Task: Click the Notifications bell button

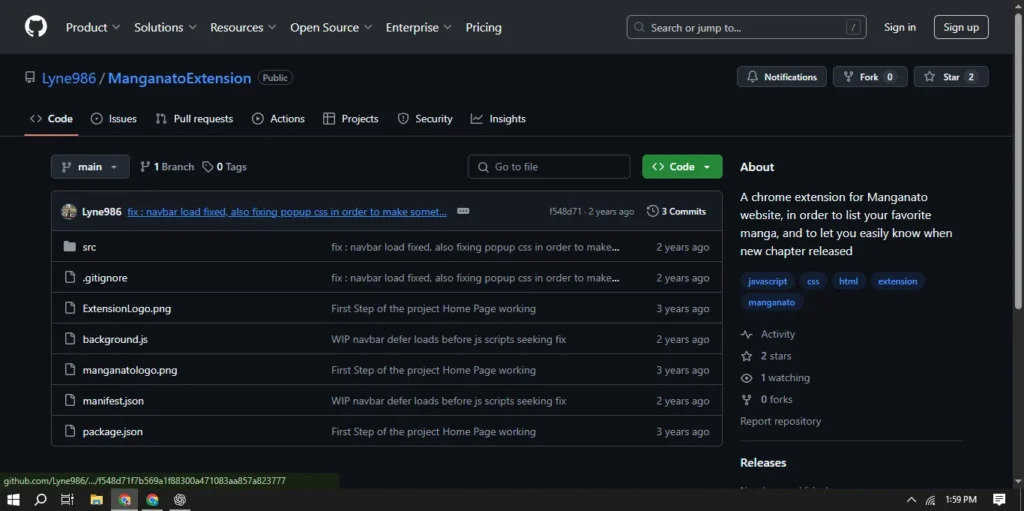Action: coord(781,77)
